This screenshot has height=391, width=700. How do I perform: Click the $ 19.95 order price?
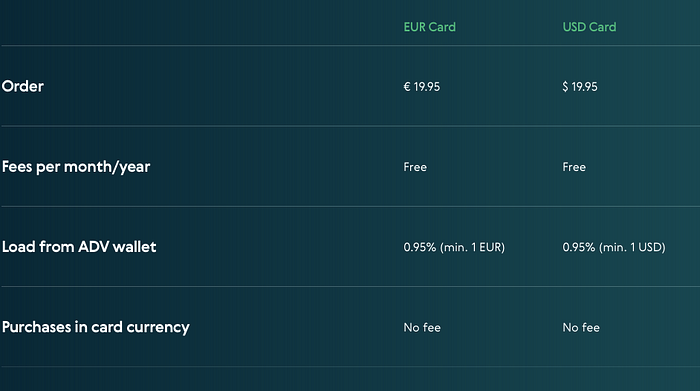coord(580,87)
